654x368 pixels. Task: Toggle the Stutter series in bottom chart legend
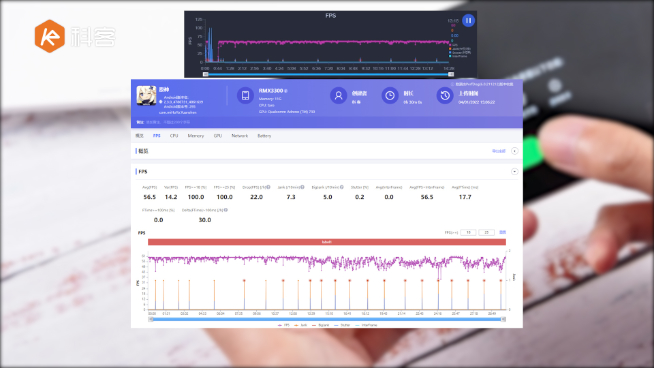click(342, 325)
